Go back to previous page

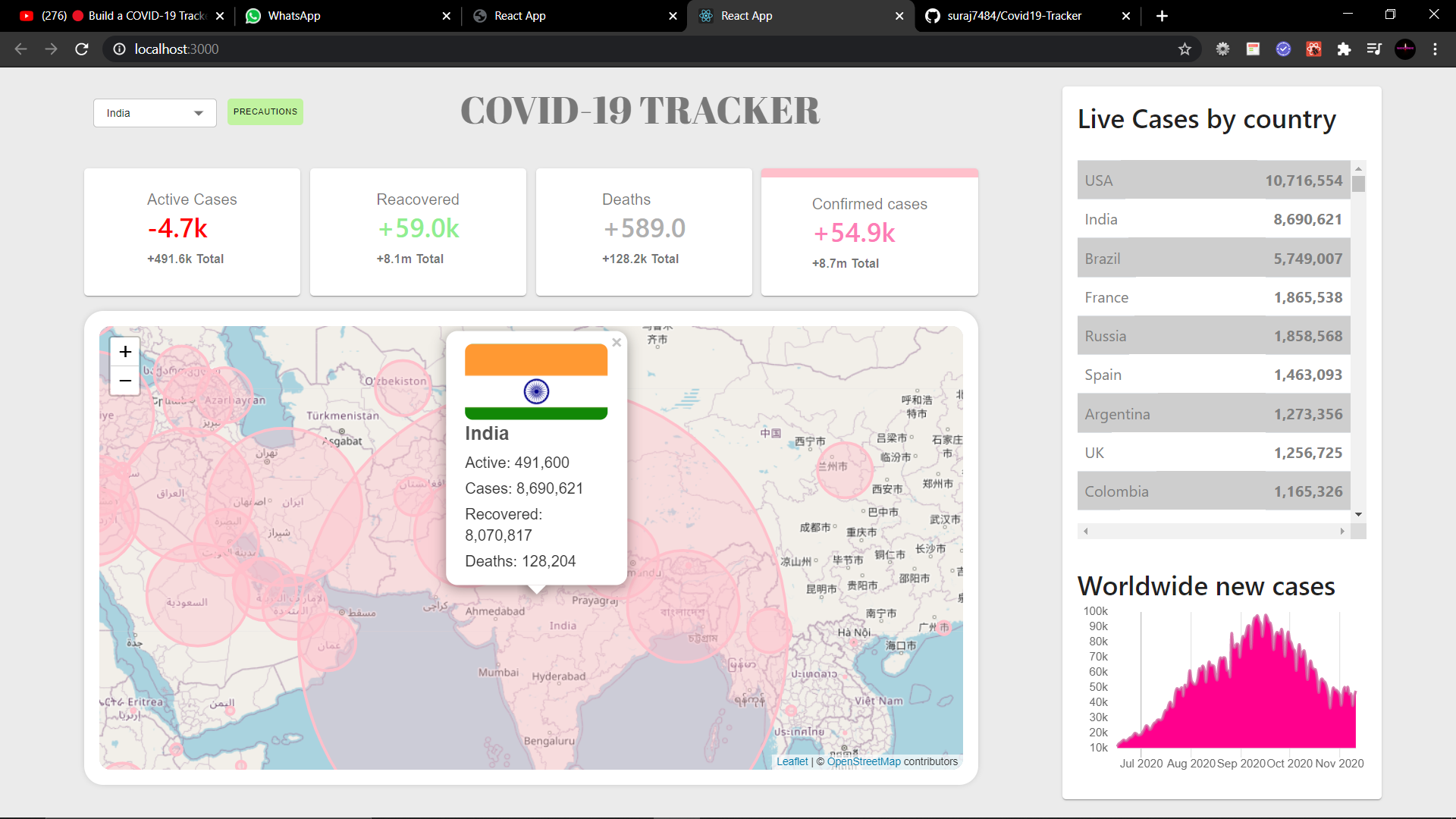click(20, 49)
